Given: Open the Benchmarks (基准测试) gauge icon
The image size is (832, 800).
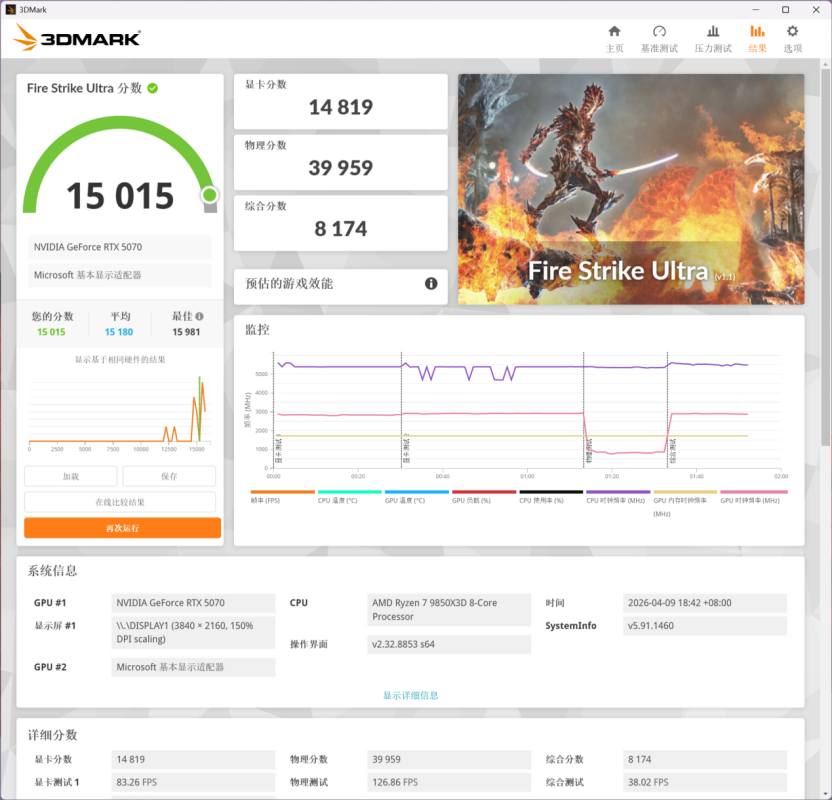Looking at the screenshot, I should [659, 32].
